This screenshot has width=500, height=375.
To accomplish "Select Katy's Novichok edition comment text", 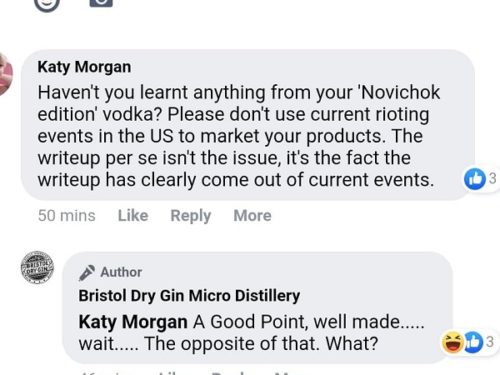I will tap(239, 136).
